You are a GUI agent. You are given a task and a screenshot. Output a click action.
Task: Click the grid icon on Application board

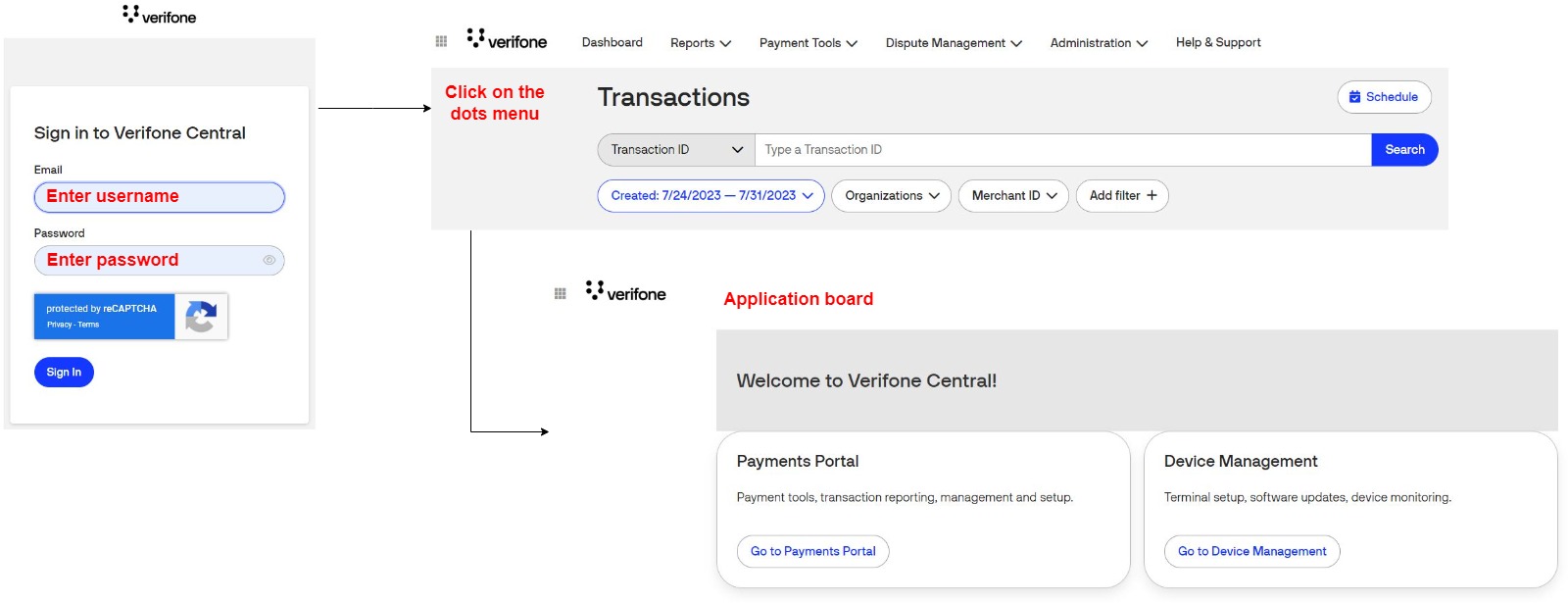(x=561, y=293)
